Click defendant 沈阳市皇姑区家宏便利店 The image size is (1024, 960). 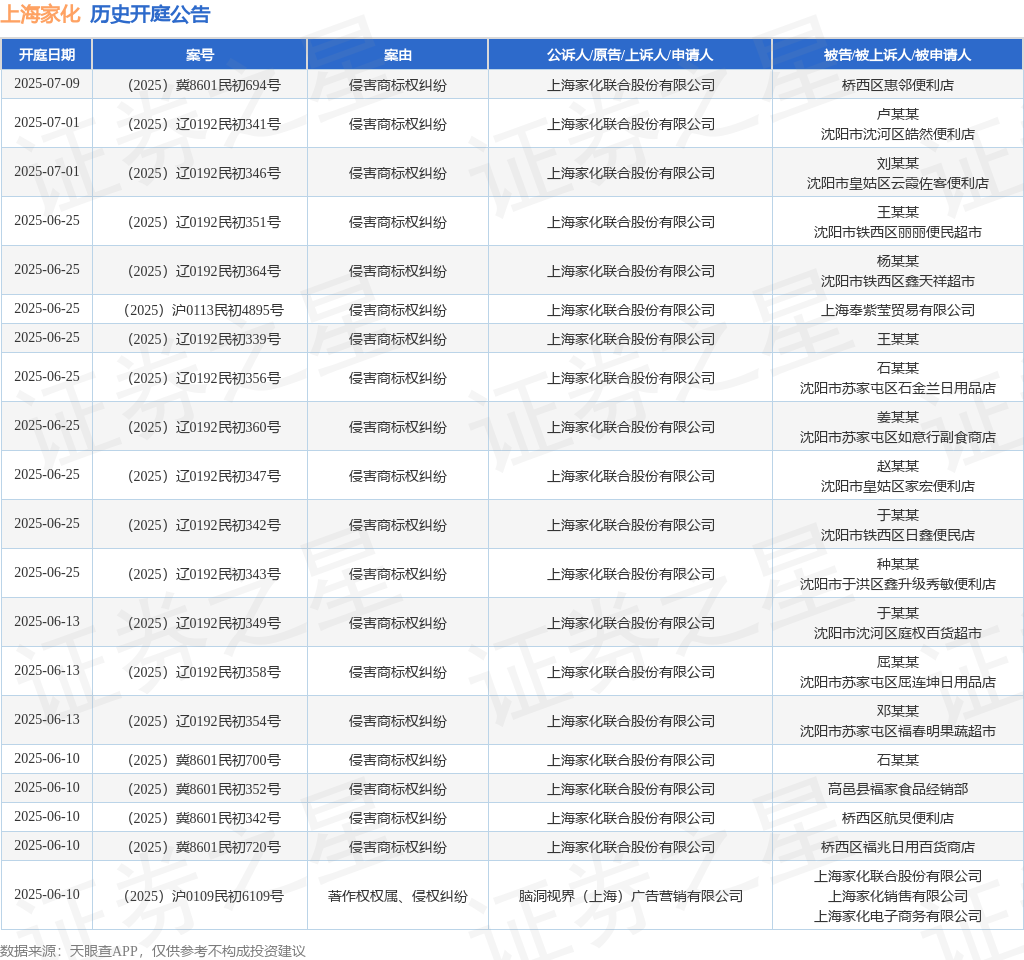(897, 486)
